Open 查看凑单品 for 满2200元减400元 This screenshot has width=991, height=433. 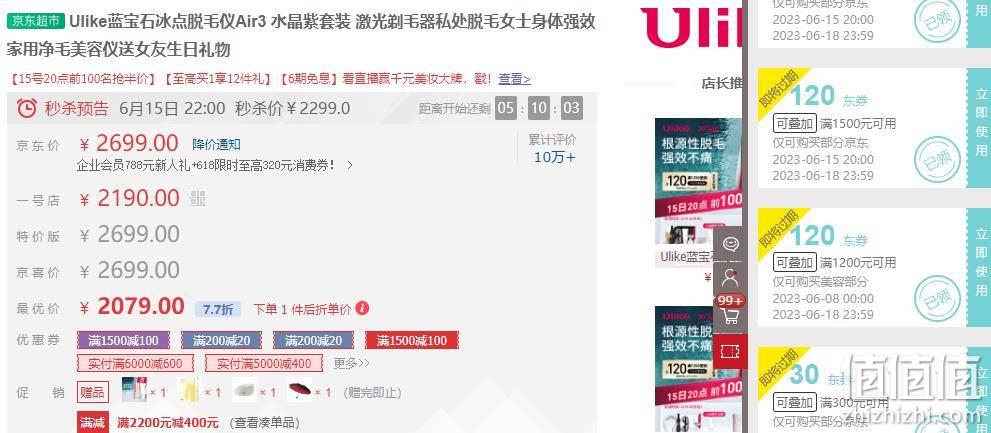(x=264, y=422)
